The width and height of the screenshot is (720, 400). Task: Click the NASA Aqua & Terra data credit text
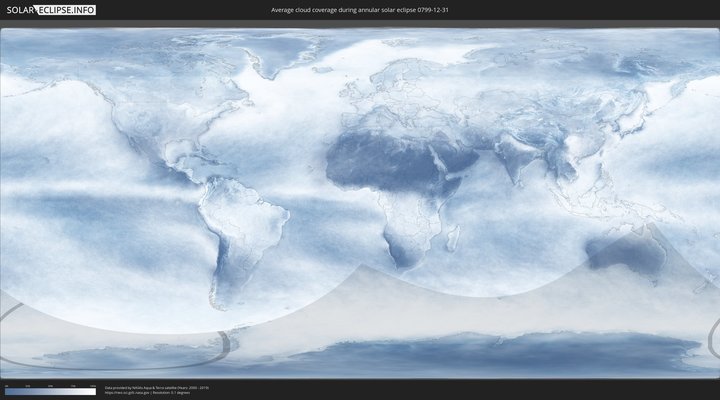click(x=156, y=387)
